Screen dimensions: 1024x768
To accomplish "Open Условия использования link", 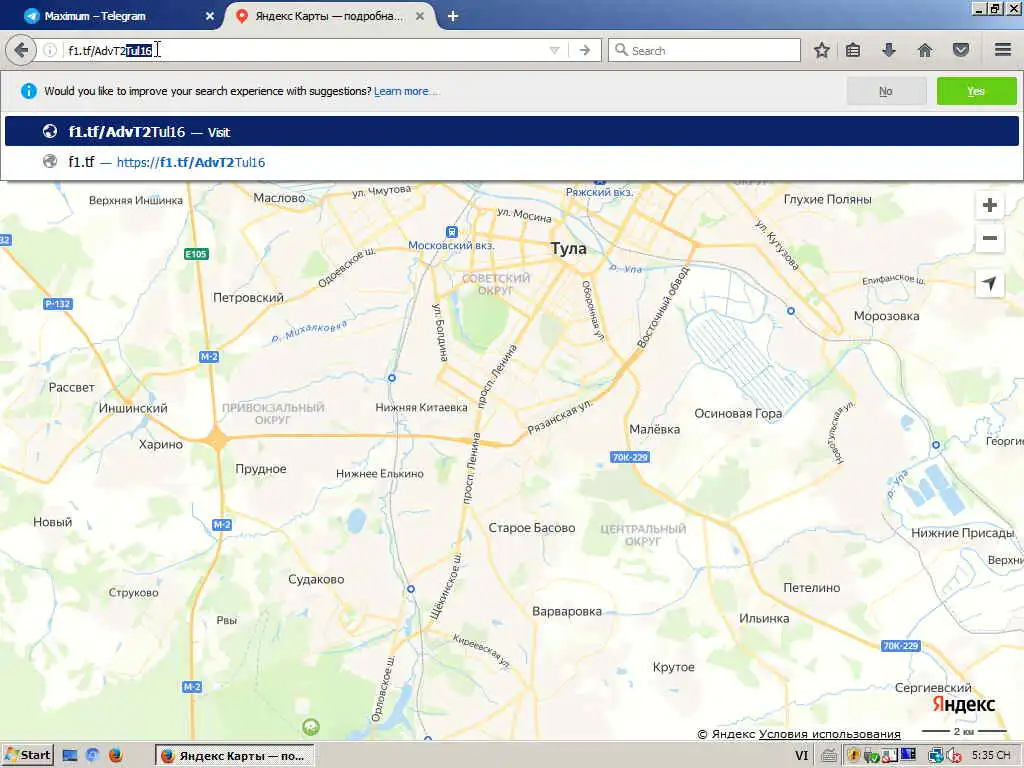I will (829, 734).
